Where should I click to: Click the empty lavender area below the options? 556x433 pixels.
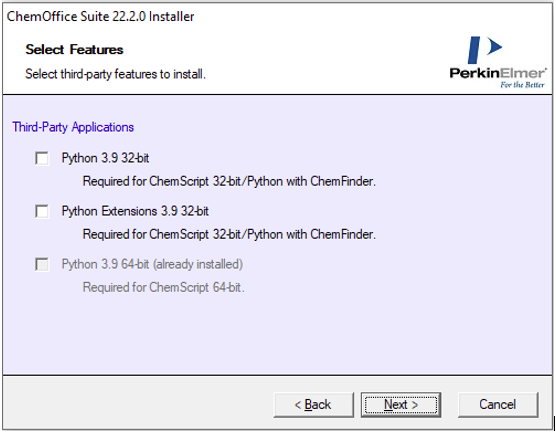[278, 335]
